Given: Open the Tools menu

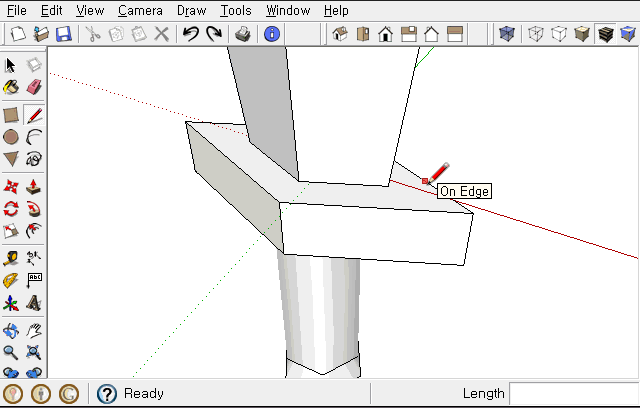Looking at the screenshot, I should [x=236, y=10].
